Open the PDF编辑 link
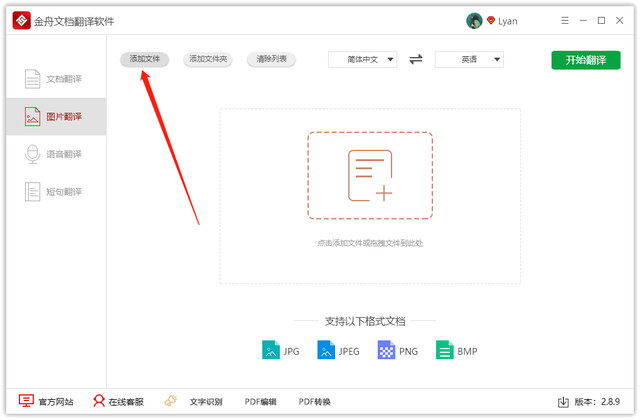 260,402
